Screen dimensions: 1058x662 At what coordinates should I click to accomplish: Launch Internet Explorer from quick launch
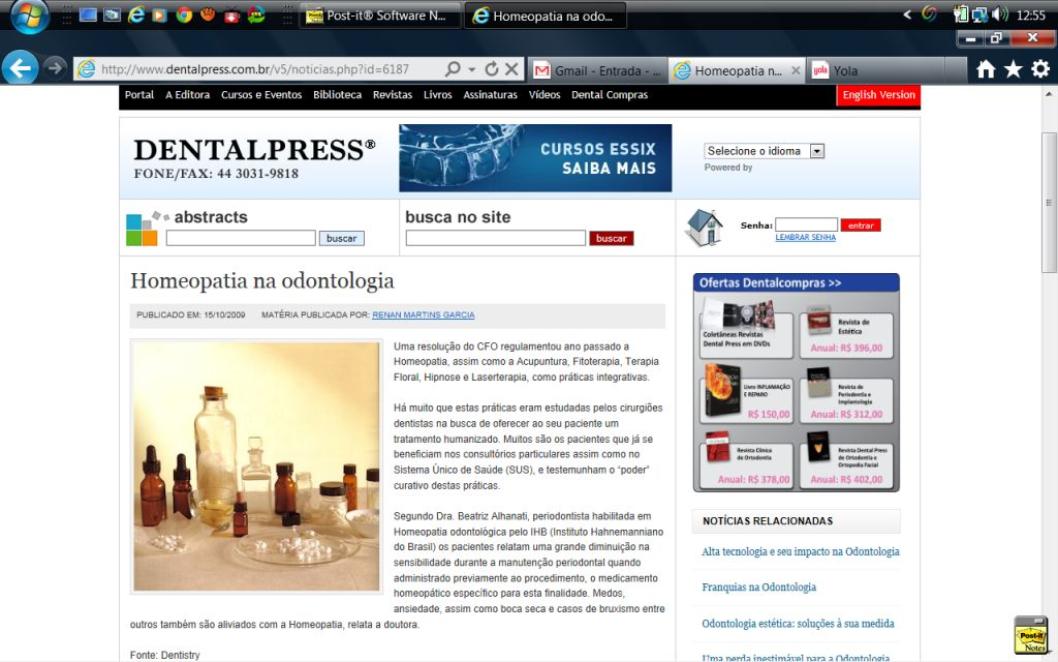tap(136, 15)
